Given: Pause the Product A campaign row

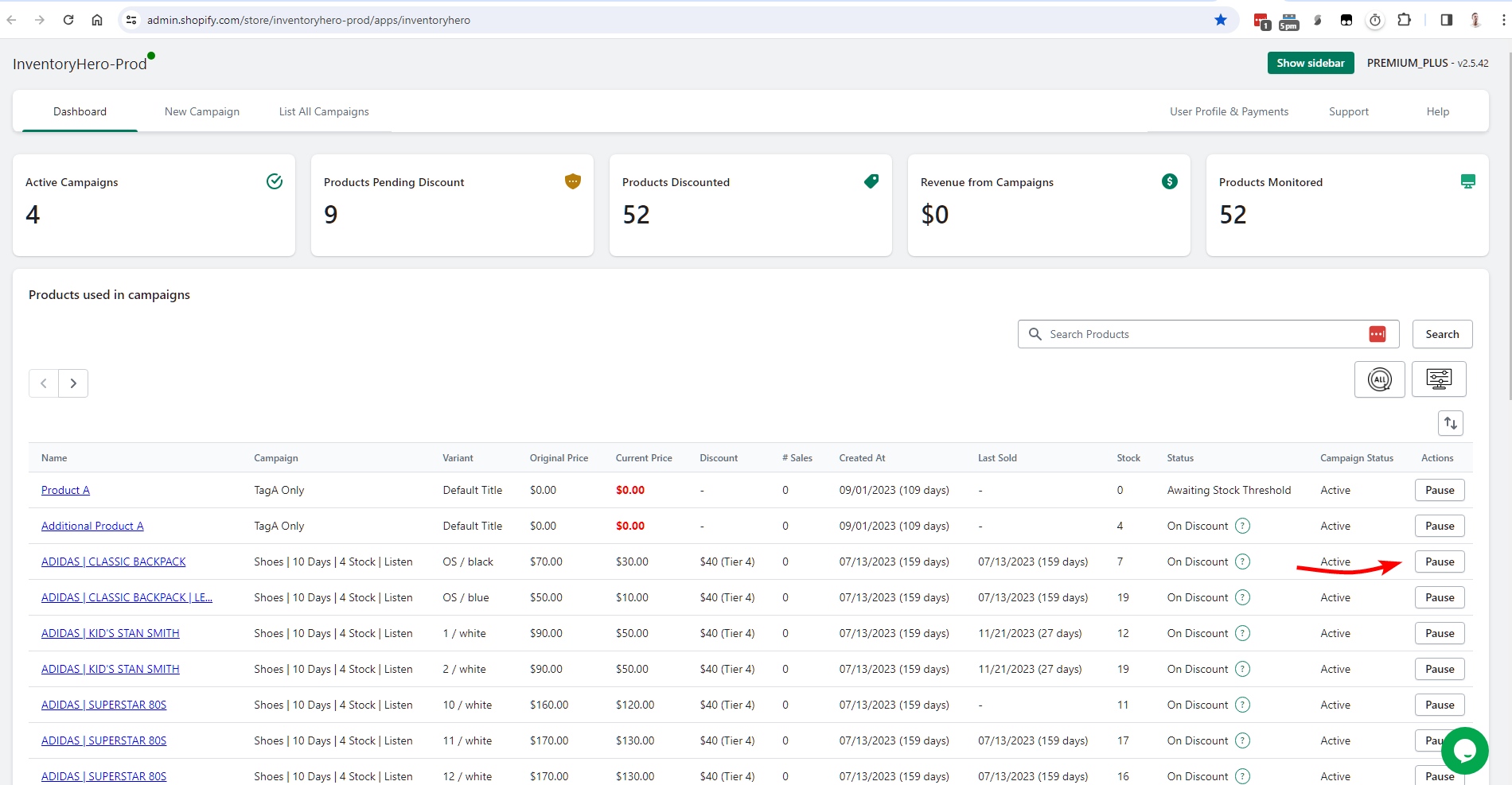Looking at the screenshot, I should tap(1440, 490).
